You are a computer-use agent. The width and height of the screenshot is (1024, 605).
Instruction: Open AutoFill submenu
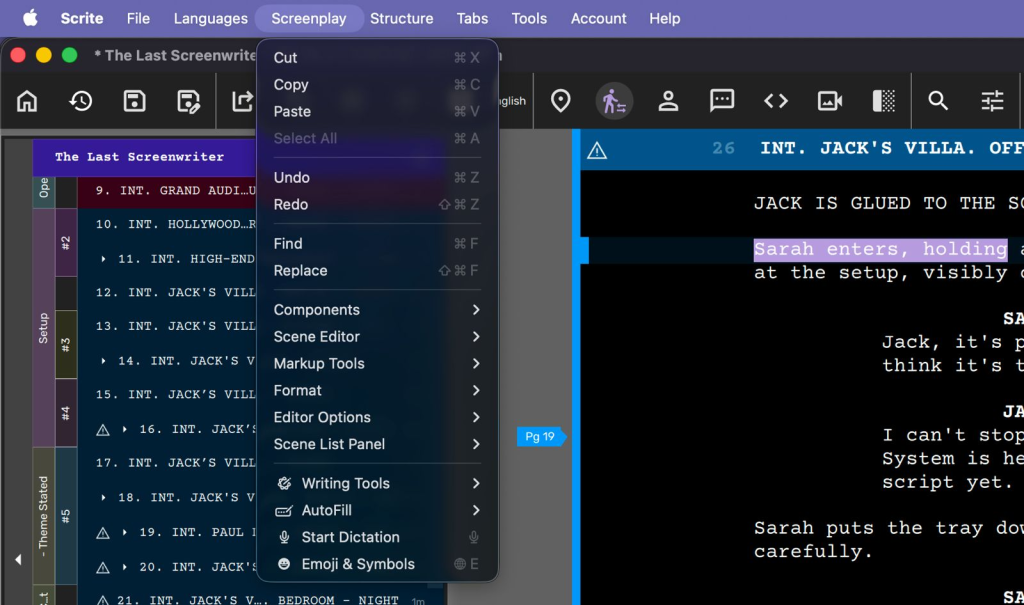(x=377, y=510)
